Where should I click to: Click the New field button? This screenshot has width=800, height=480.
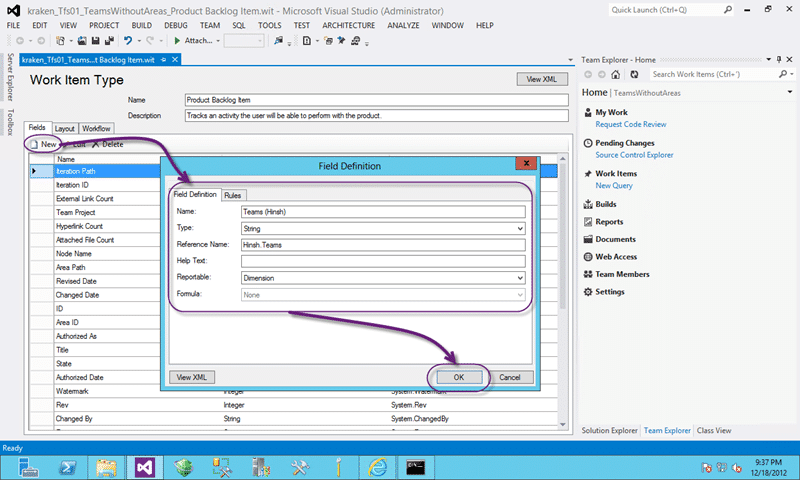[x=44, y=144]
